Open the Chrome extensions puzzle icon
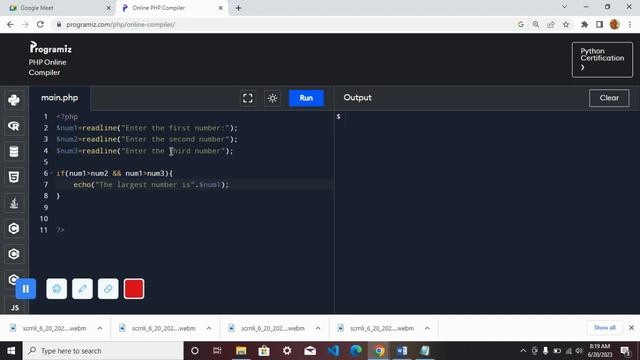640x360 pixels. pyautogui.click(x=584, y=24)
